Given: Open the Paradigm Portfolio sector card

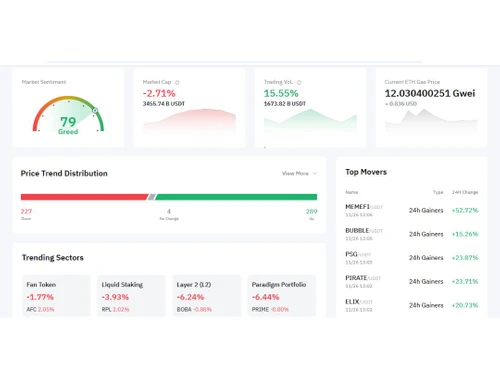Looking at the screenshot, I should (282, 296).
